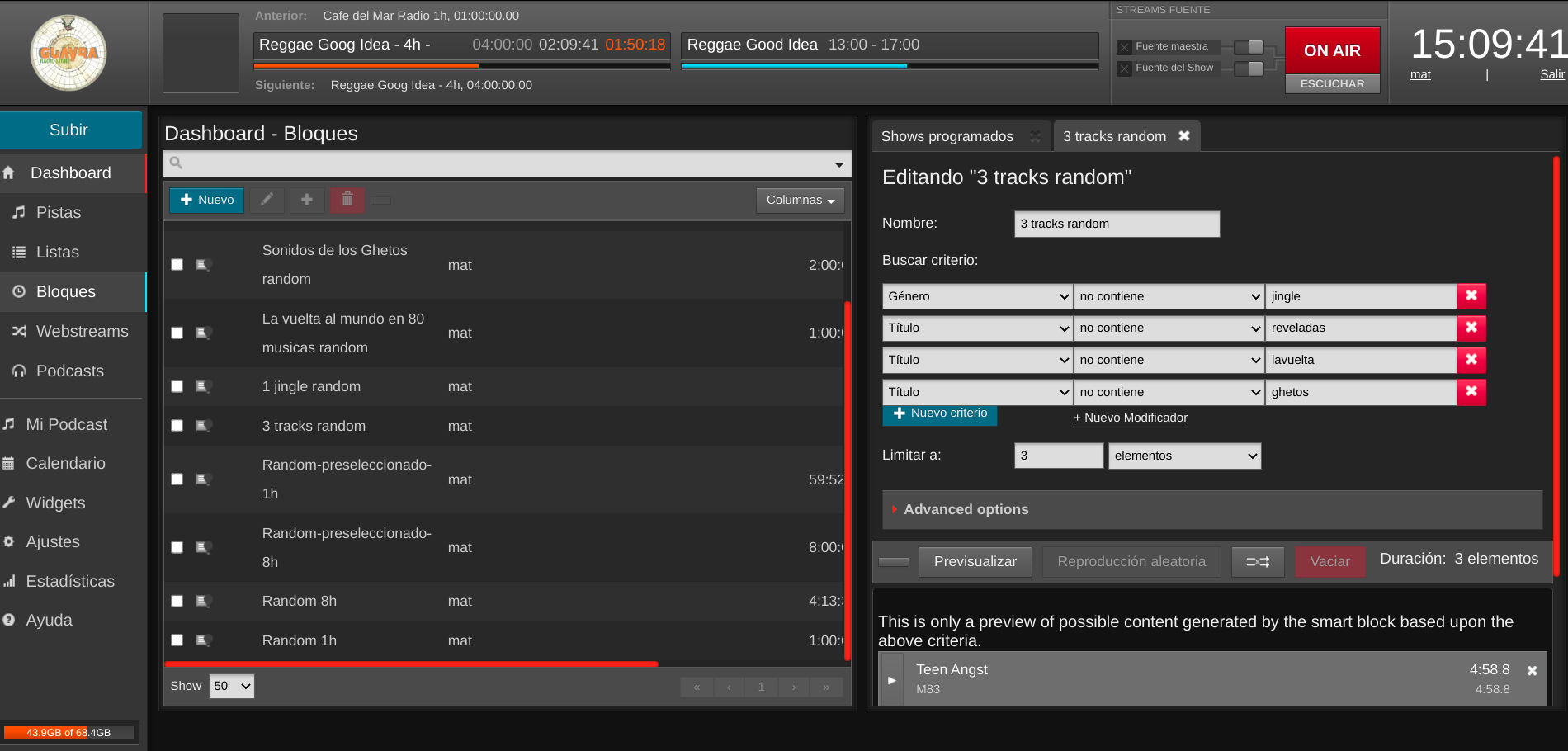Viewport: 1568px width, 751px height.
Task: Open Ajustes settings in the sidebar
Action: coord(53,542)
